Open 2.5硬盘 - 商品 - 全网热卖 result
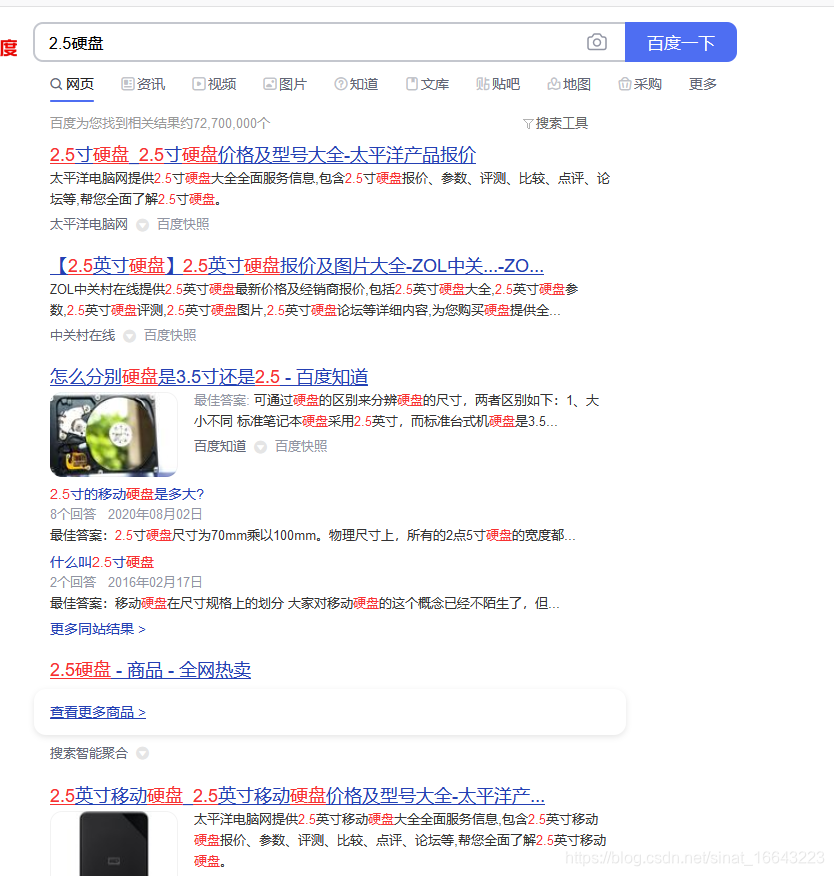 150,670
